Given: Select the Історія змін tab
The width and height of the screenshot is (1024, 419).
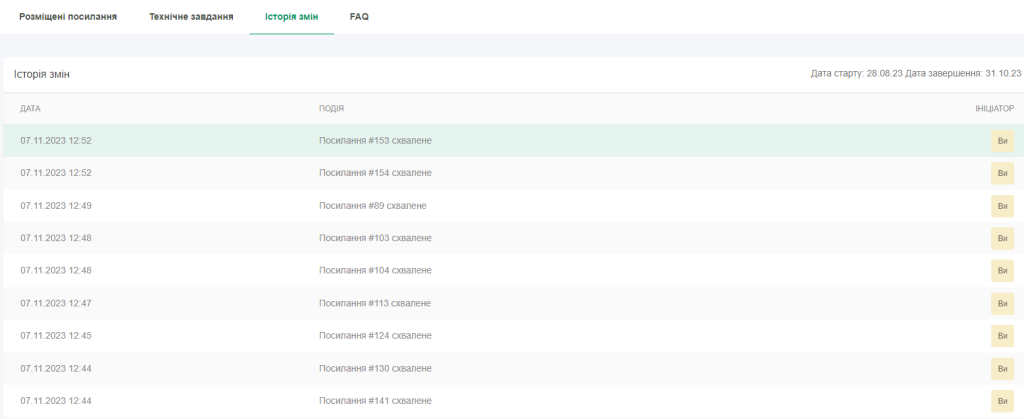Looking at the screenshot, I should [291, 17].
